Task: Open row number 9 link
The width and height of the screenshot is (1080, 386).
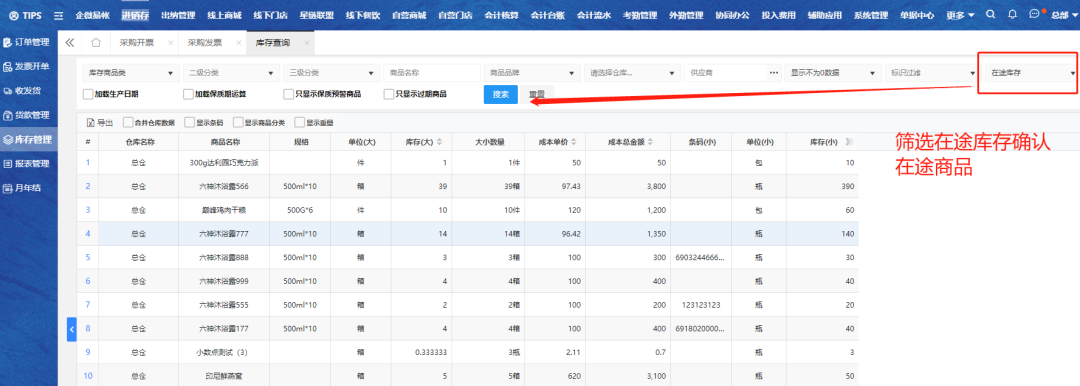Action: [x=87, y=352]
